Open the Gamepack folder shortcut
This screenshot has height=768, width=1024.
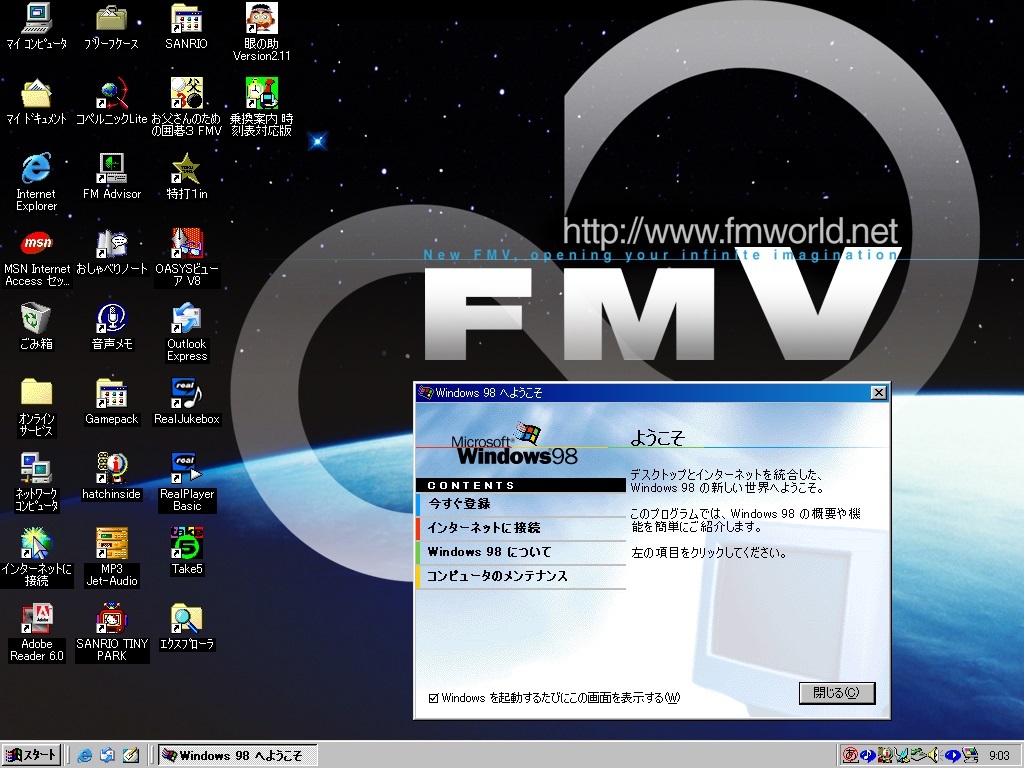point(112,402)
